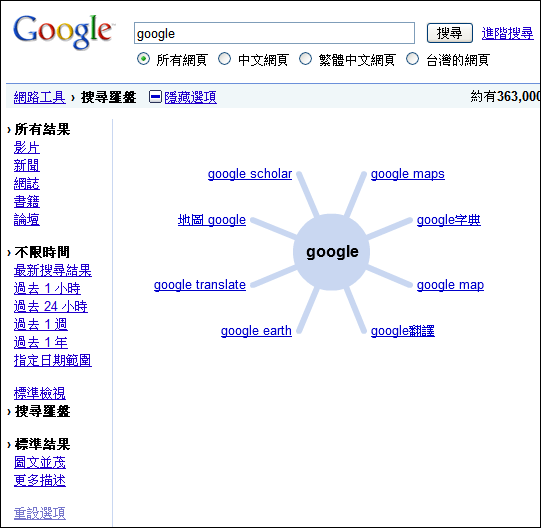Filter results by 影片 in sidebar
Image resolution: width=541 pixels, height=528 pixels.
pyautogui.click(x=27, y=148)
